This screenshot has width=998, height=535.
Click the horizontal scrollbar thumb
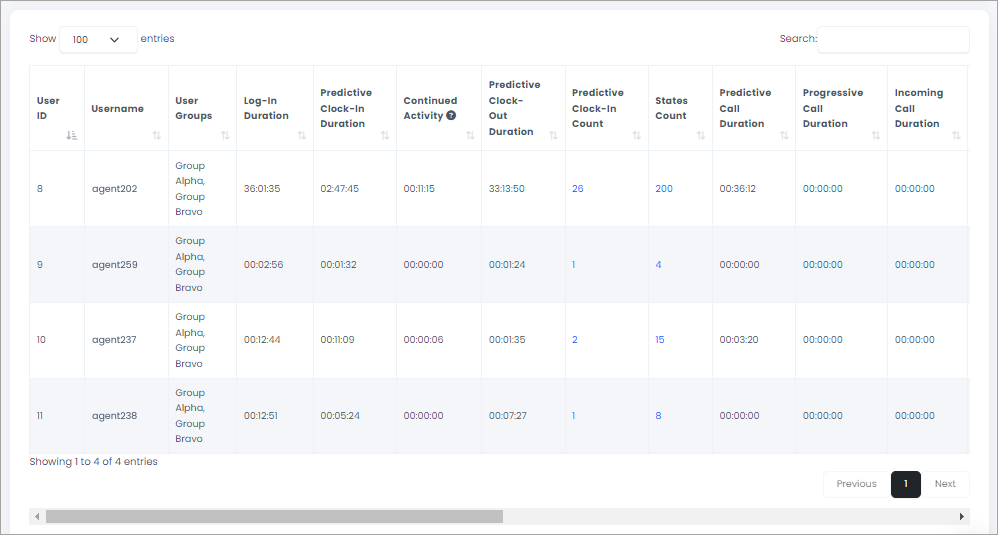(x=274, y=517)
